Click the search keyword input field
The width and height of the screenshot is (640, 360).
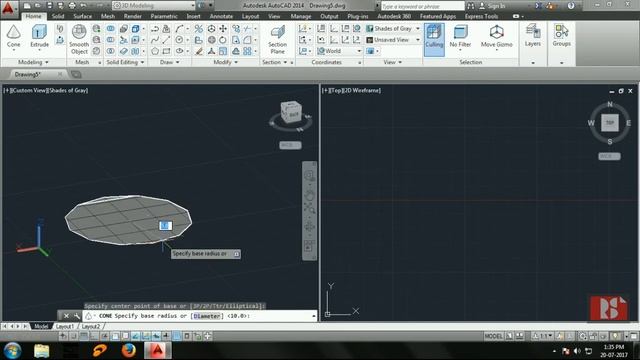tap(422, 6)
